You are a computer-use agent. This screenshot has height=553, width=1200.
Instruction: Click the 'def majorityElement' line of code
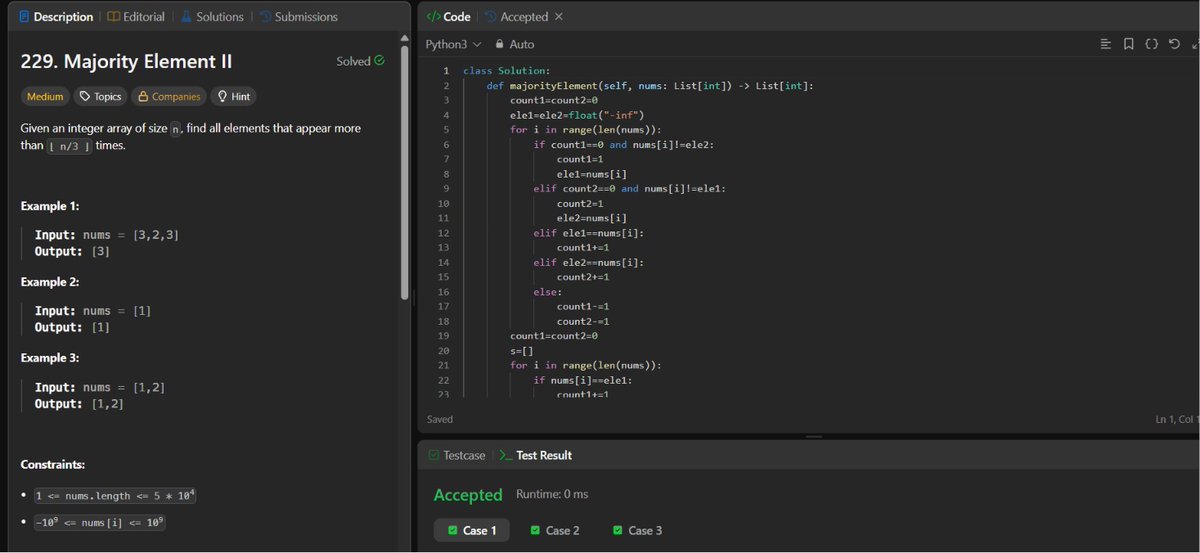650,85
